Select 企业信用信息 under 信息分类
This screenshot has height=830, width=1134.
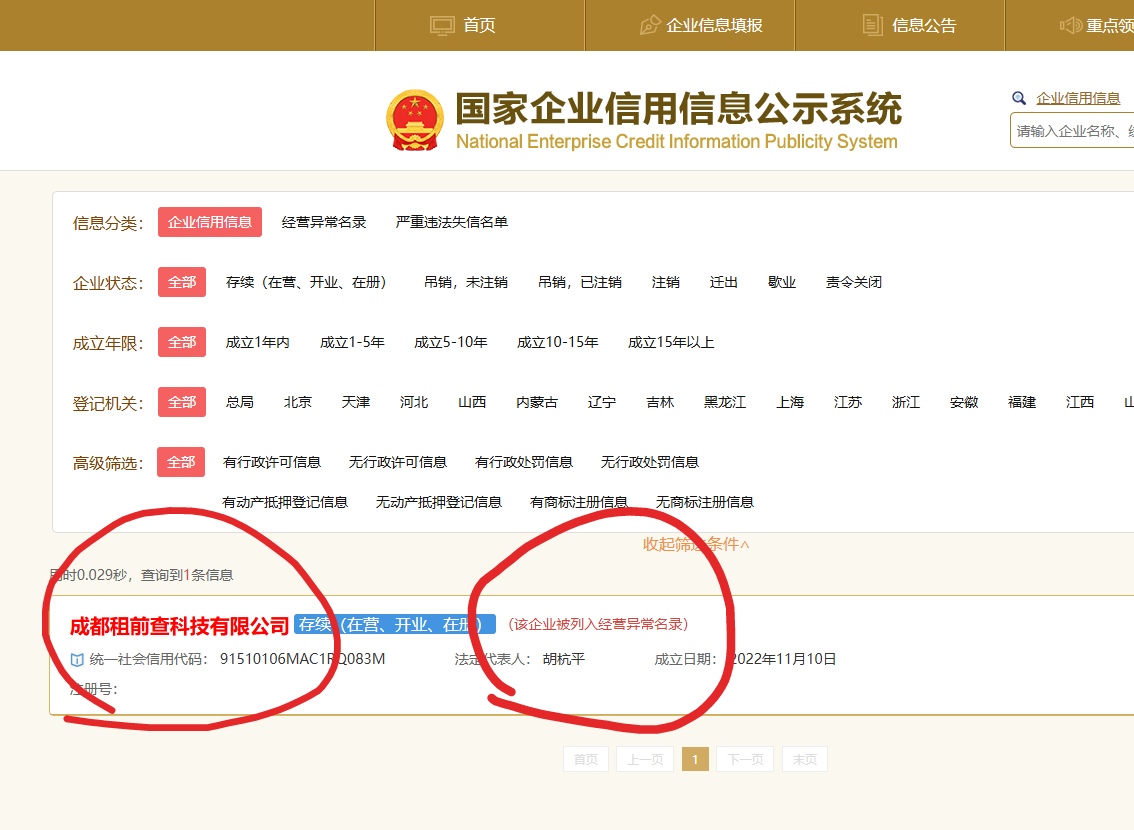[210, 222]
